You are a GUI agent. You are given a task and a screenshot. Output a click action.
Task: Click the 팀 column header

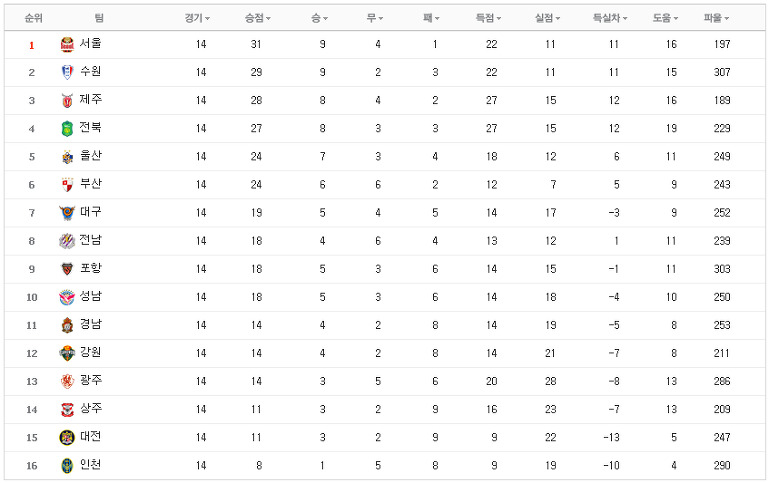pyautogui.click(x=100, y=18)
